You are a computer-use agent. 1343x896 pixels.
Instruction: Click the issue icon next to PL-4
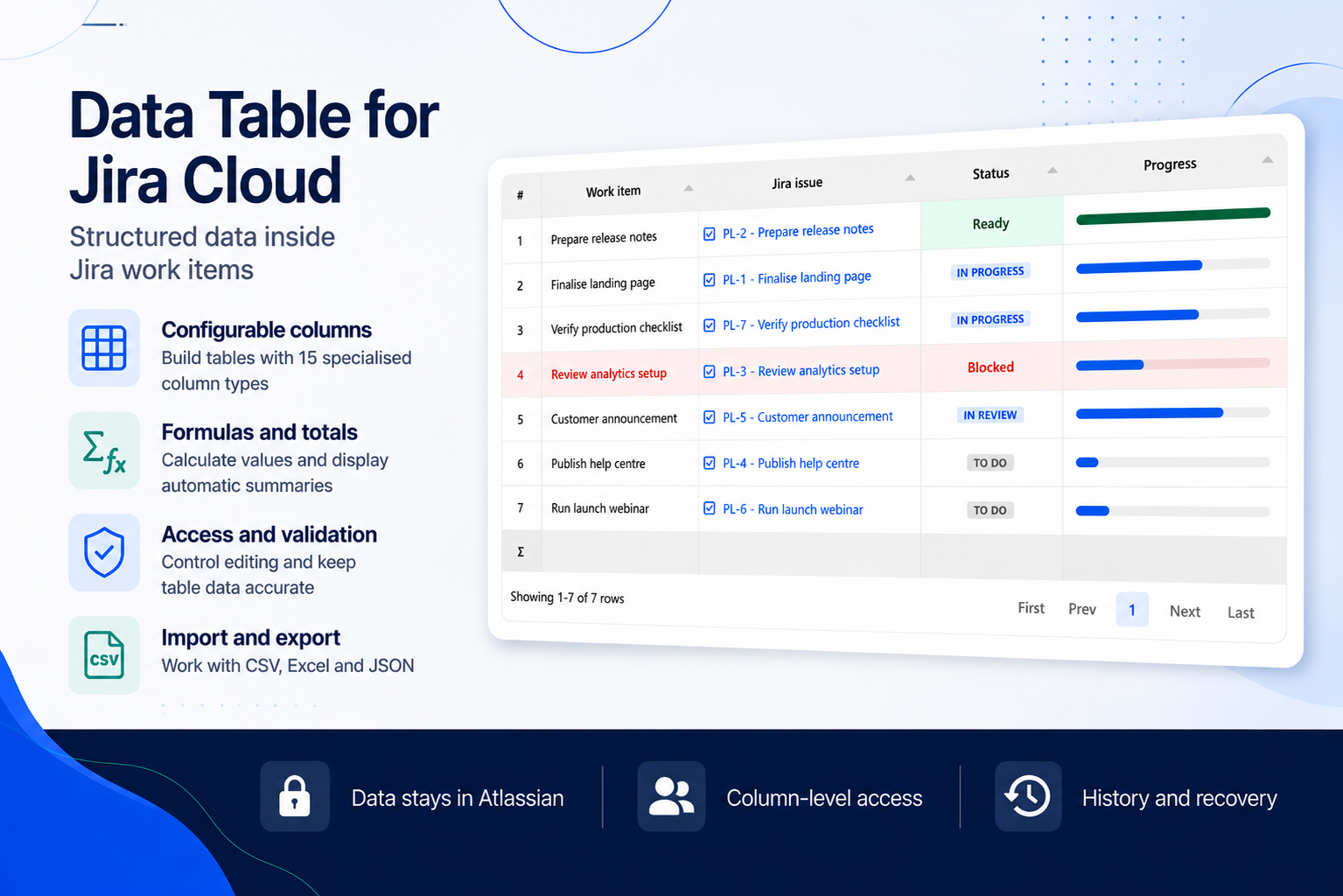710,463
